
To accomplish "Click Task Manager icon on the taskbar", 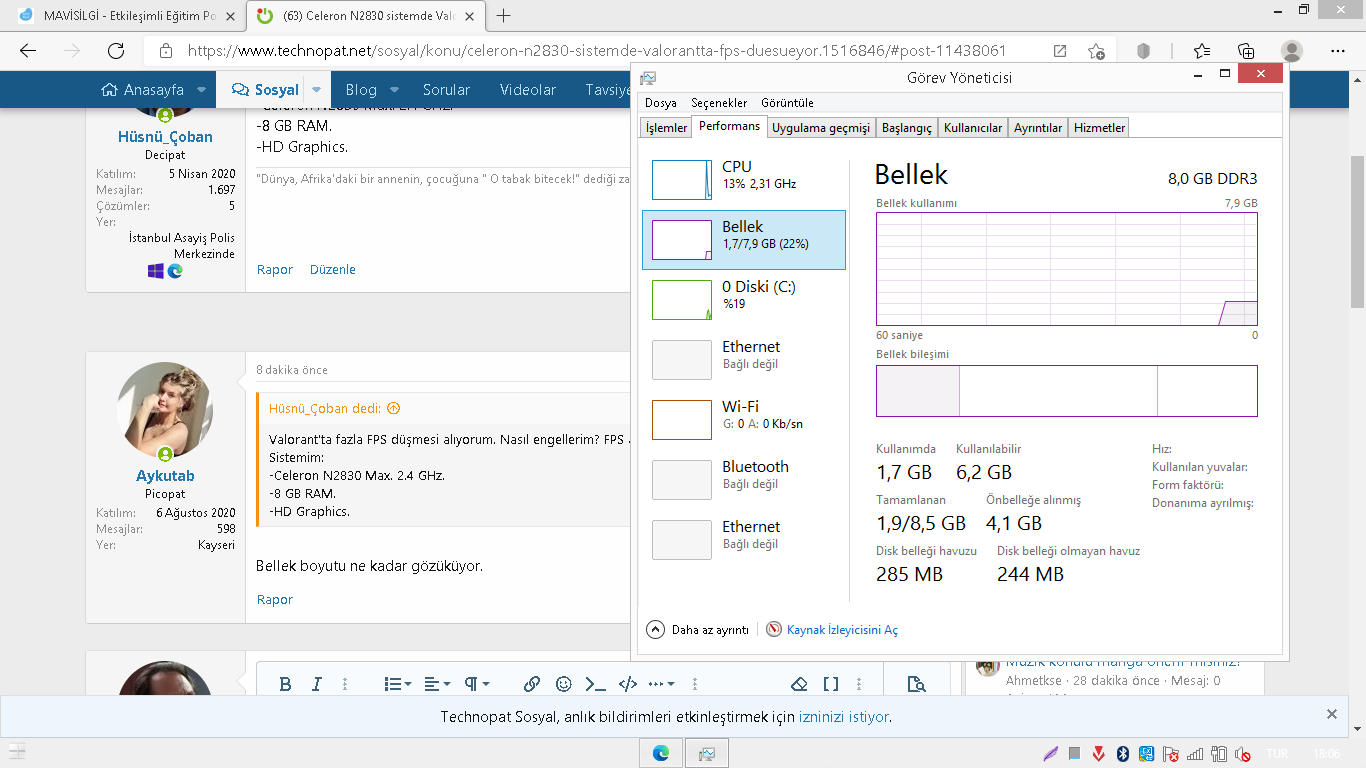I will point(707,753).
